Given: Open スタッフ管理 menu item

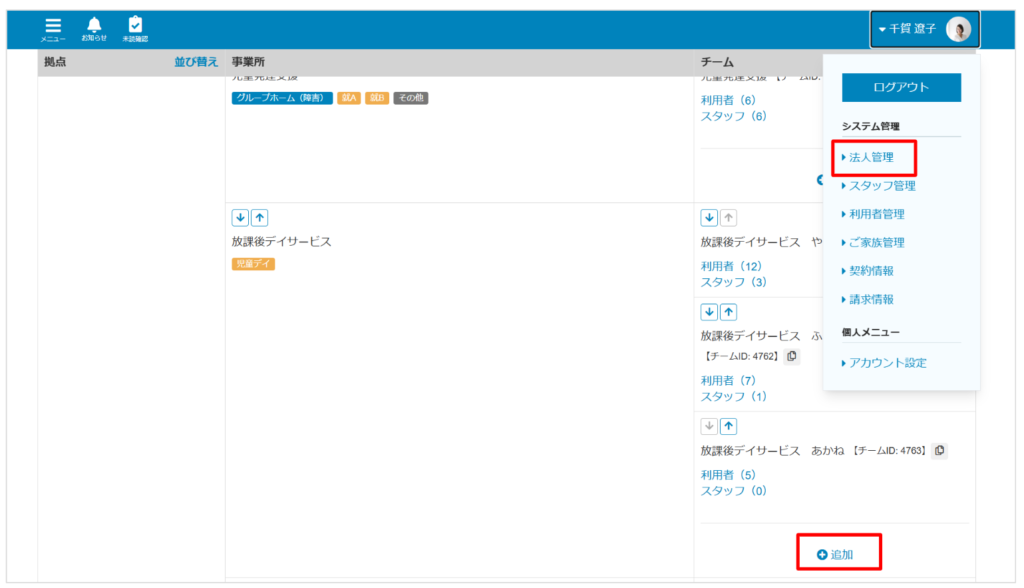Looking at the screenshot, I should pos(882,186).
